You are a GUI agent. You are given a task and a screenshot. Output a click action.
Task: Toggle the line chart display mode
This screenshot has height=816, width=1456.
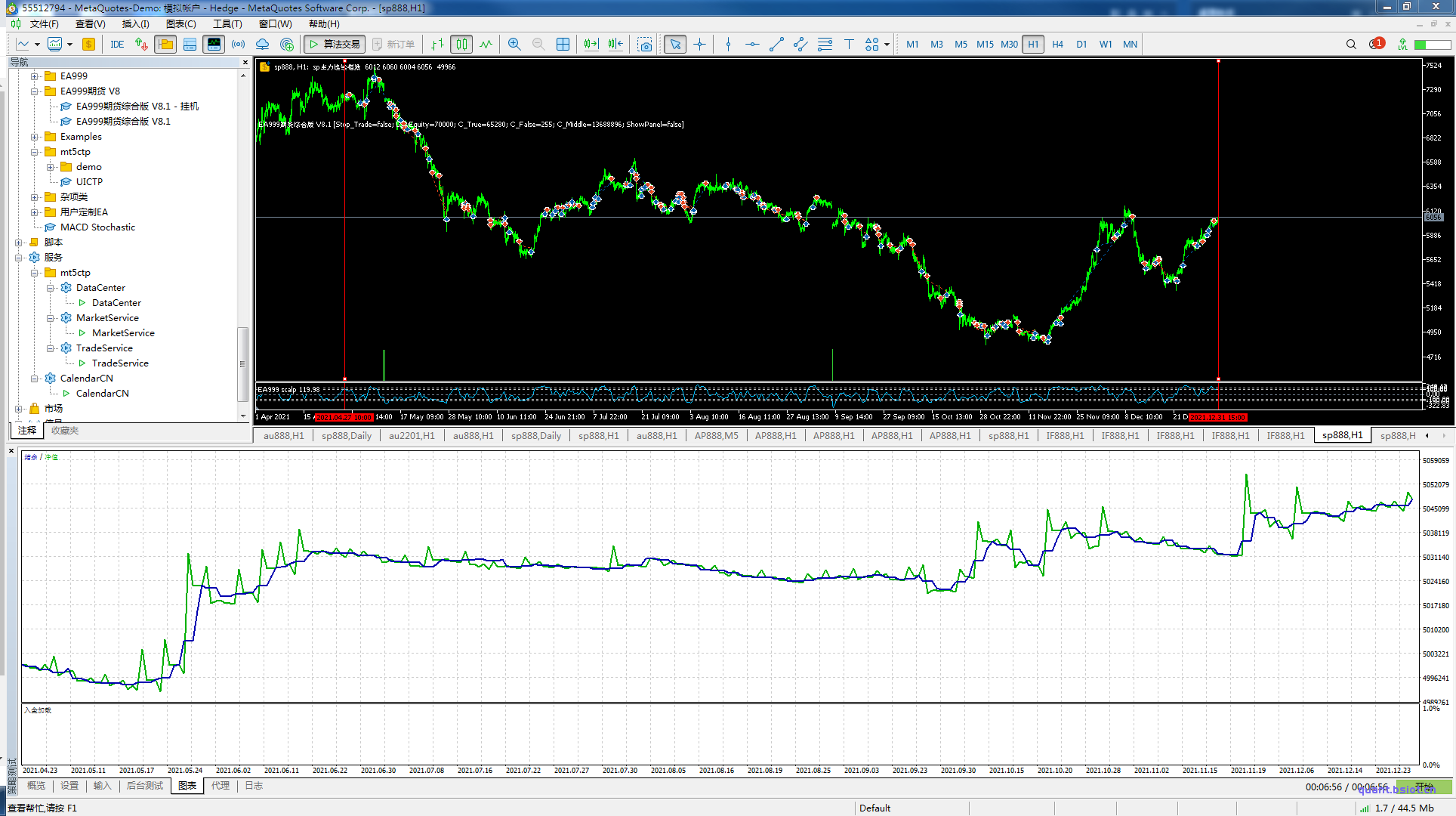click(x=486, y=45)
